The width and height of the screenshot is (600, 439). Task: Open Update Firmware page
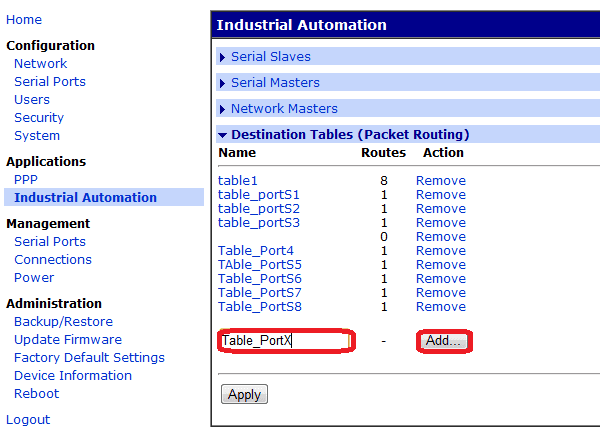click(x=68, y=340)
